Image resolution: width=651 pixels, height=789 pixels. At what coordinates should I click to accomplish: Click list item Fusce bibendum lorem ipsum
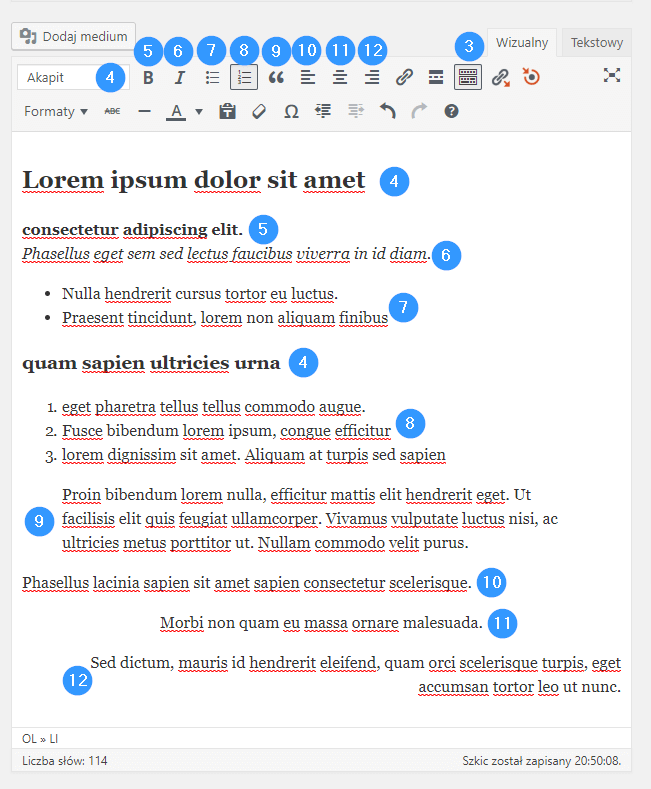[226, 431]
